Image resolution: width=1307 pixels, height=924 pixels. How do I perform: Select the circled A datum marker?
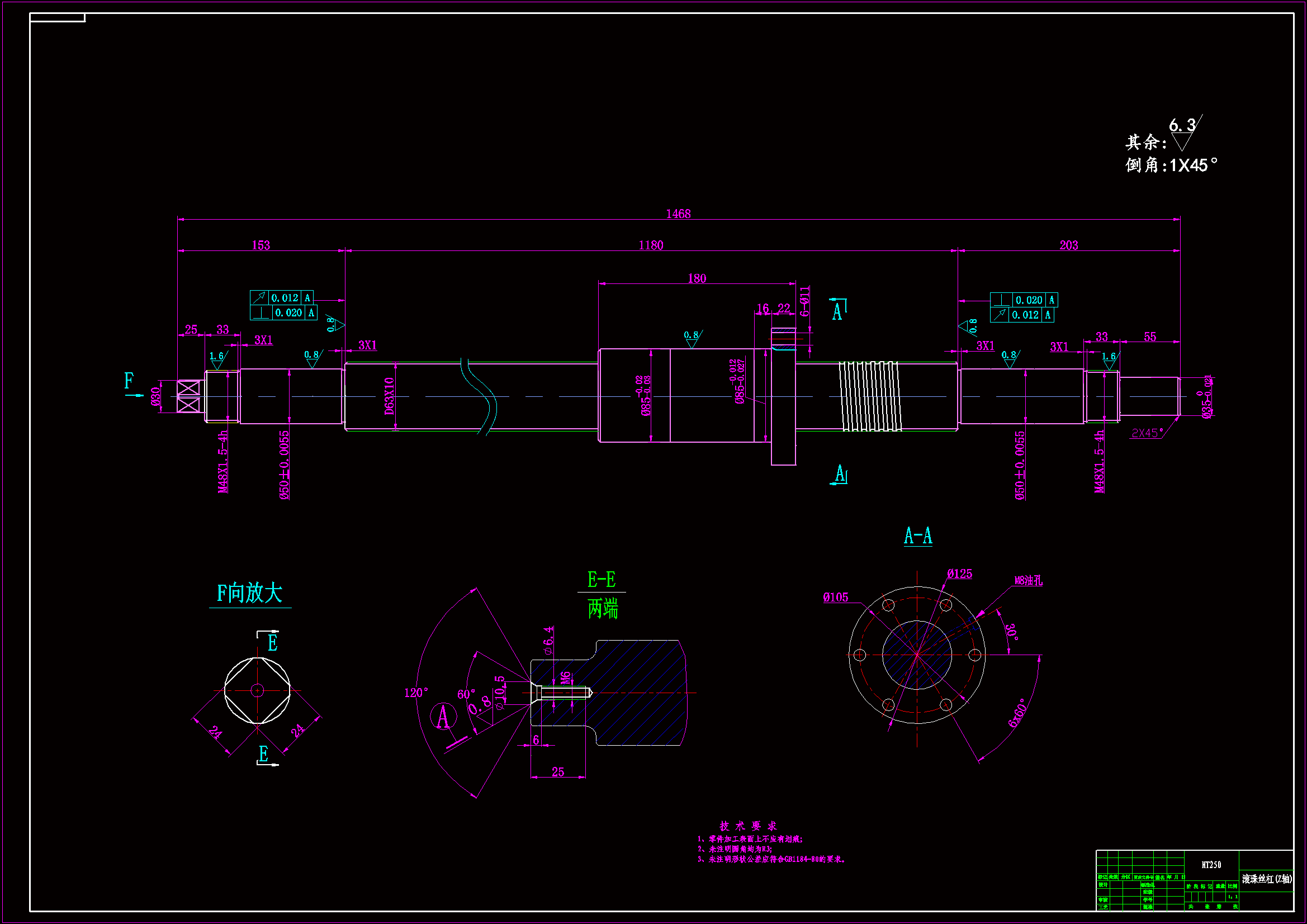[443, 717]
